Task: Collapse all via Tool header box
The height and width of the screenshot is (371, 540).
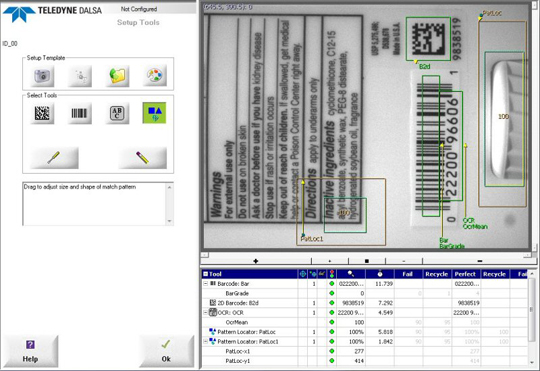Action: [x=206, y=274]
